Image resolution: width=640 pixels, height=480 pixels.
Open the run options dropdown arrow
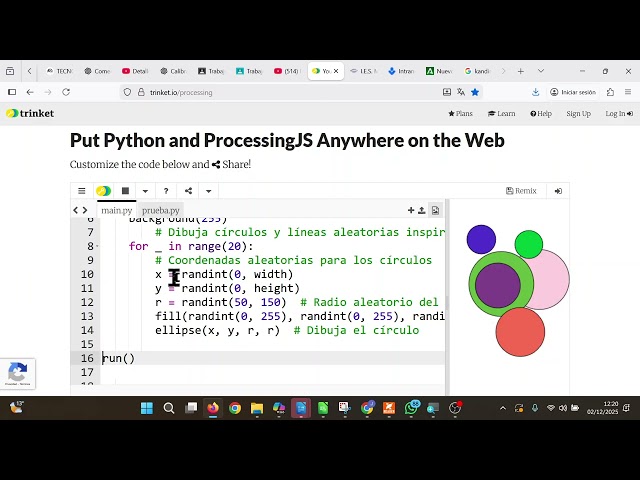click(145, 191)
